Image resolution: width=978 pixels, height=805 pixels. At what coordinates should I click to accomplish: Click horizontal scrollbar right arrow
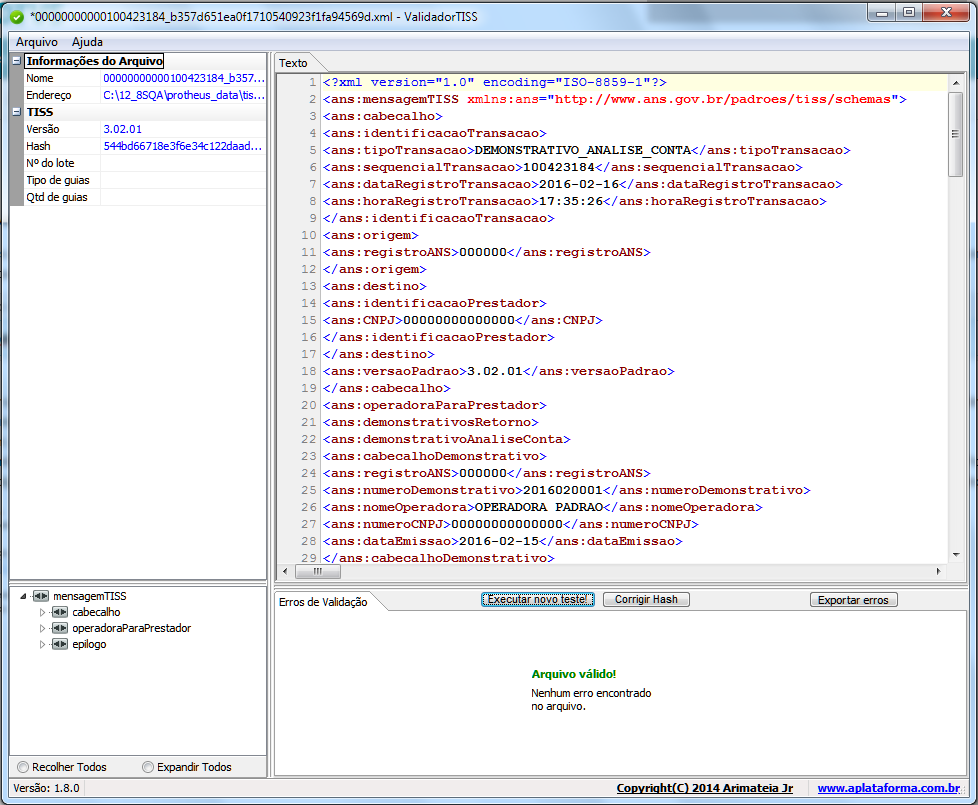[x=939, y=571]
